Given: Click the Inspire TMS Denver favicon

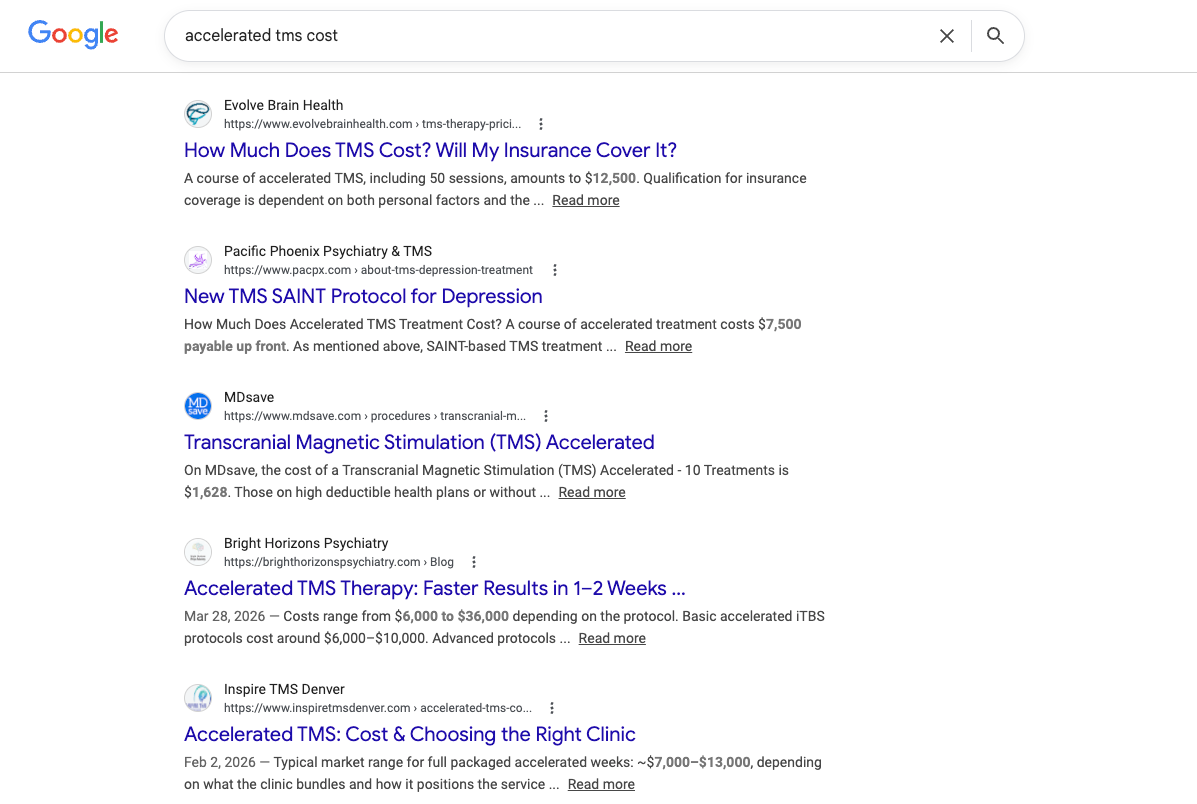Looking at the screenshot, I should click(x=198, y=697).
